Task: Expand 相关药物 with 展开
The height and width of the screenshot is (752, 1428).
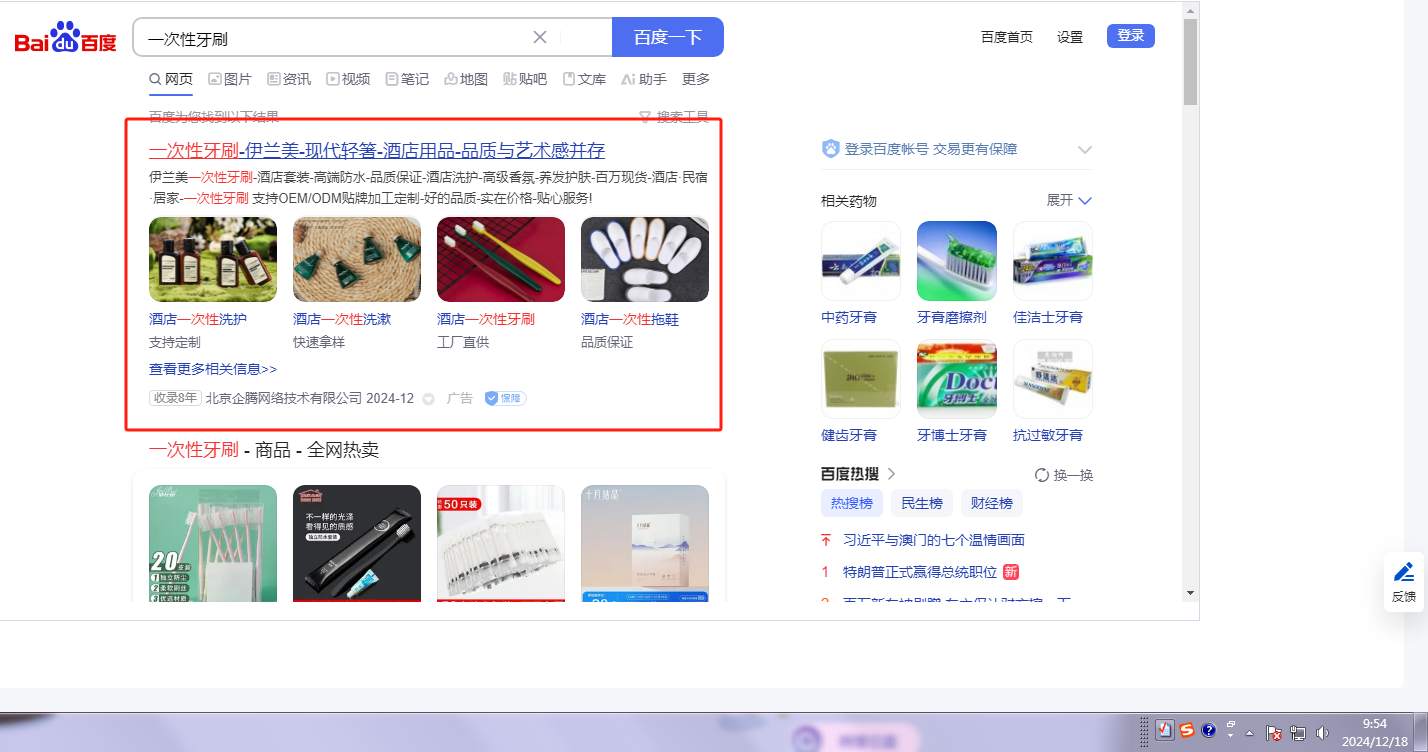Action: click(1069, 200)
